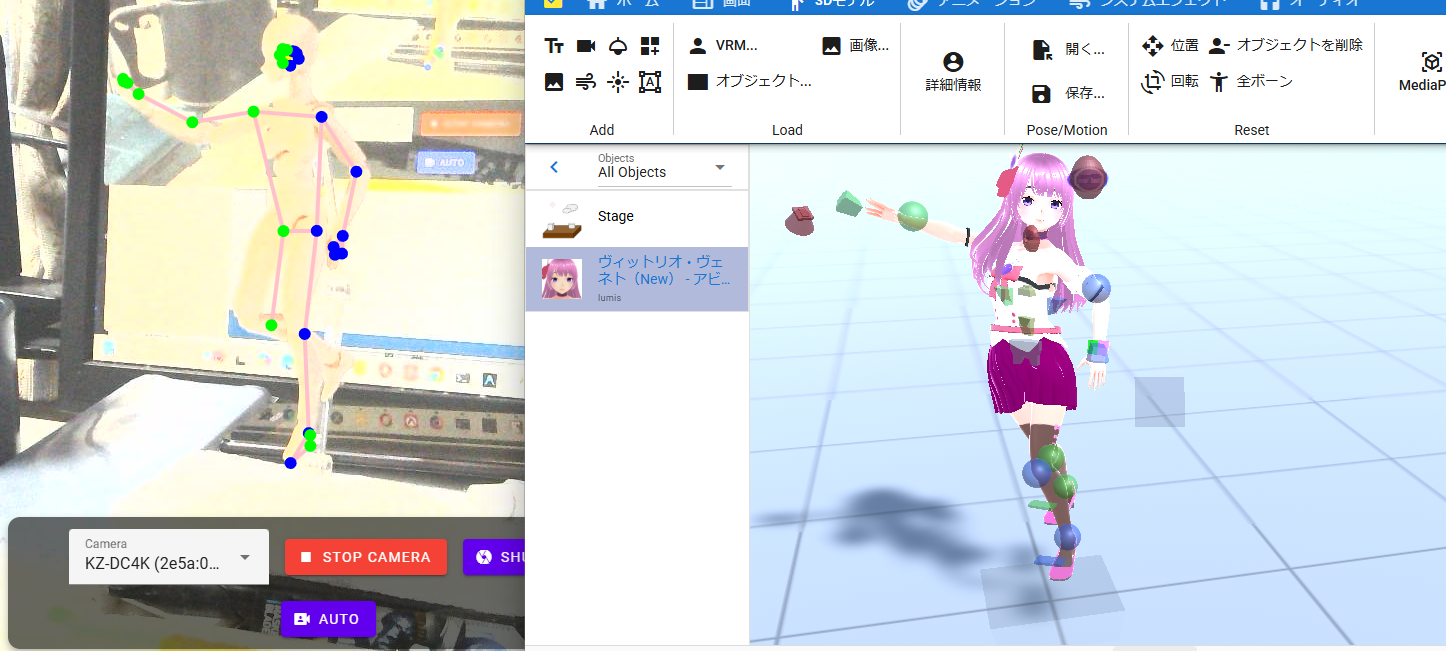Click the purple AUTO button
1446x651 pixels.
[328, 619]
